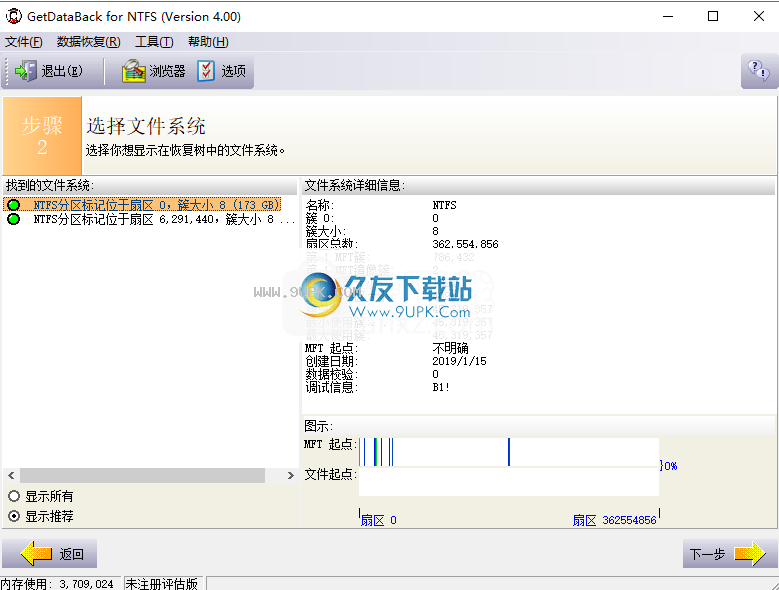Click the exit door icon in toolbar
This screenshot has width=779, height=590.
[26, 71]
